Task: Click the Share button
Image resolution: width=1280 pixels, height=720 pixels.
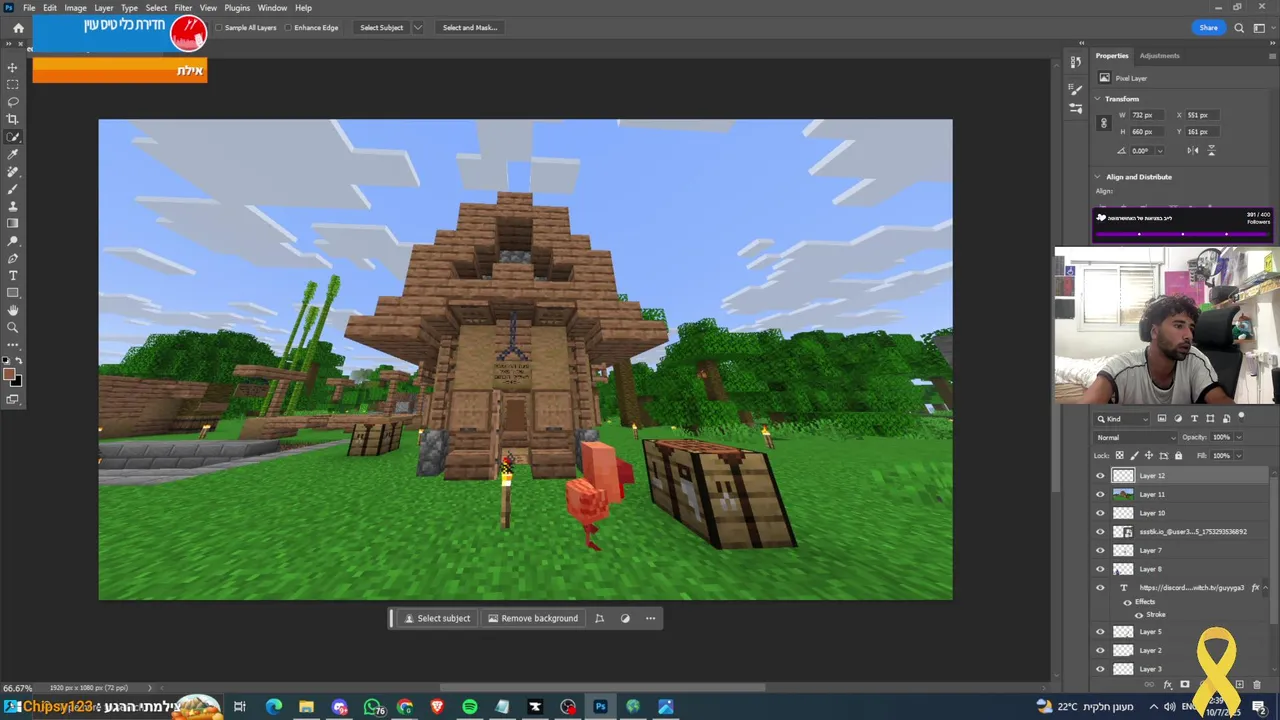Action: [1208, 28]
